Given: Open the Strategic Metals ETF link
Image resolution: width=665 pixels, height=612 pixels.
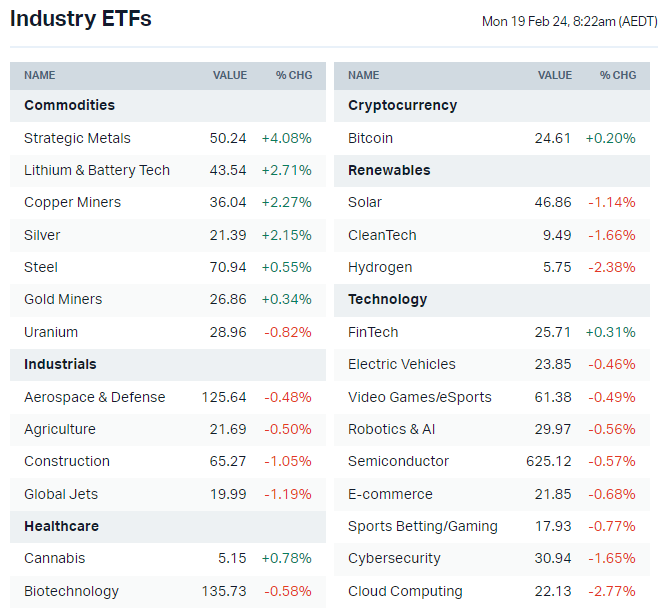Looking at the screenshot, I should pos(77,138).
